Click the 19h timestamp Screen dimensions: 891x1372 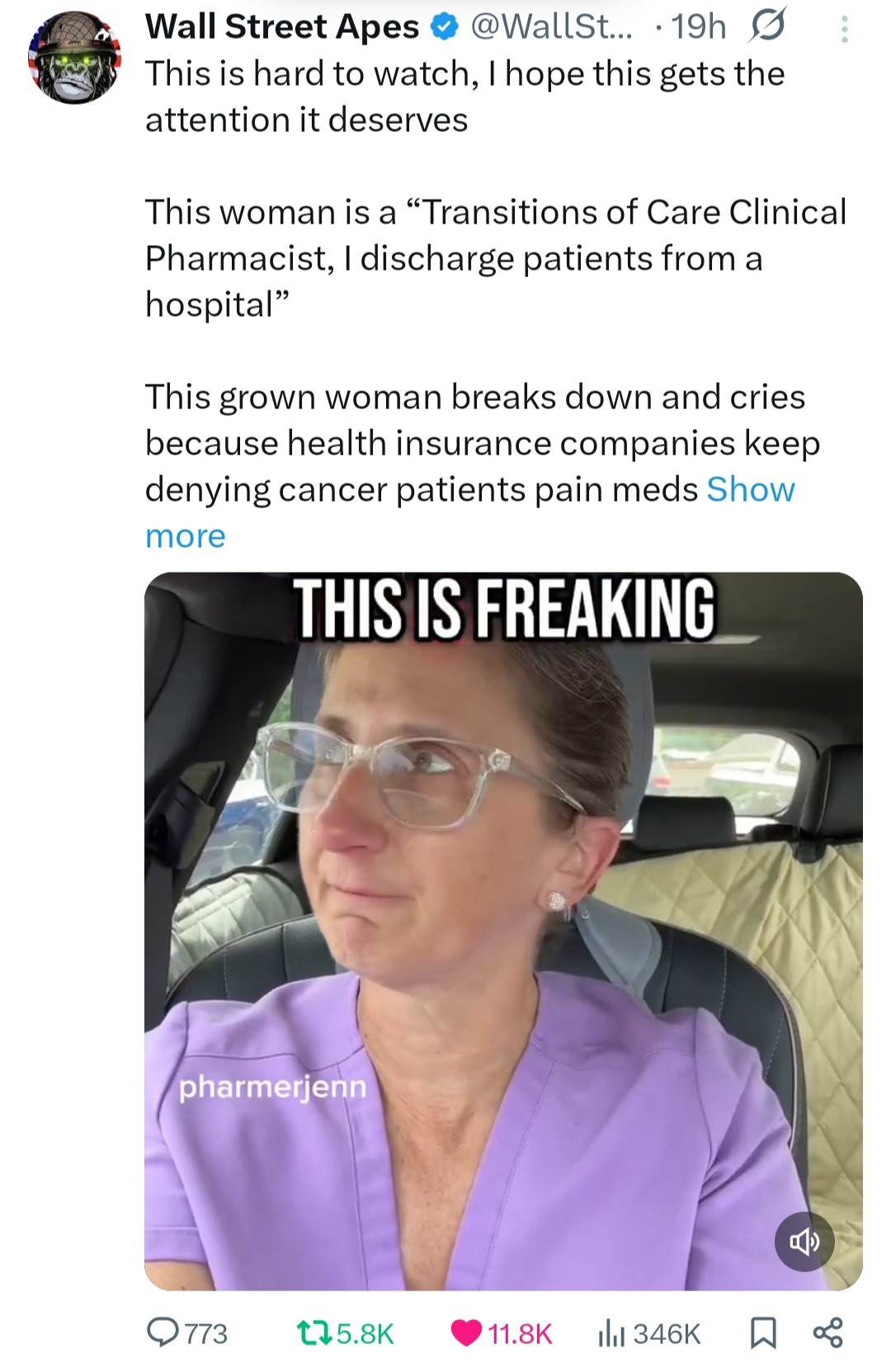click(699, 27)
